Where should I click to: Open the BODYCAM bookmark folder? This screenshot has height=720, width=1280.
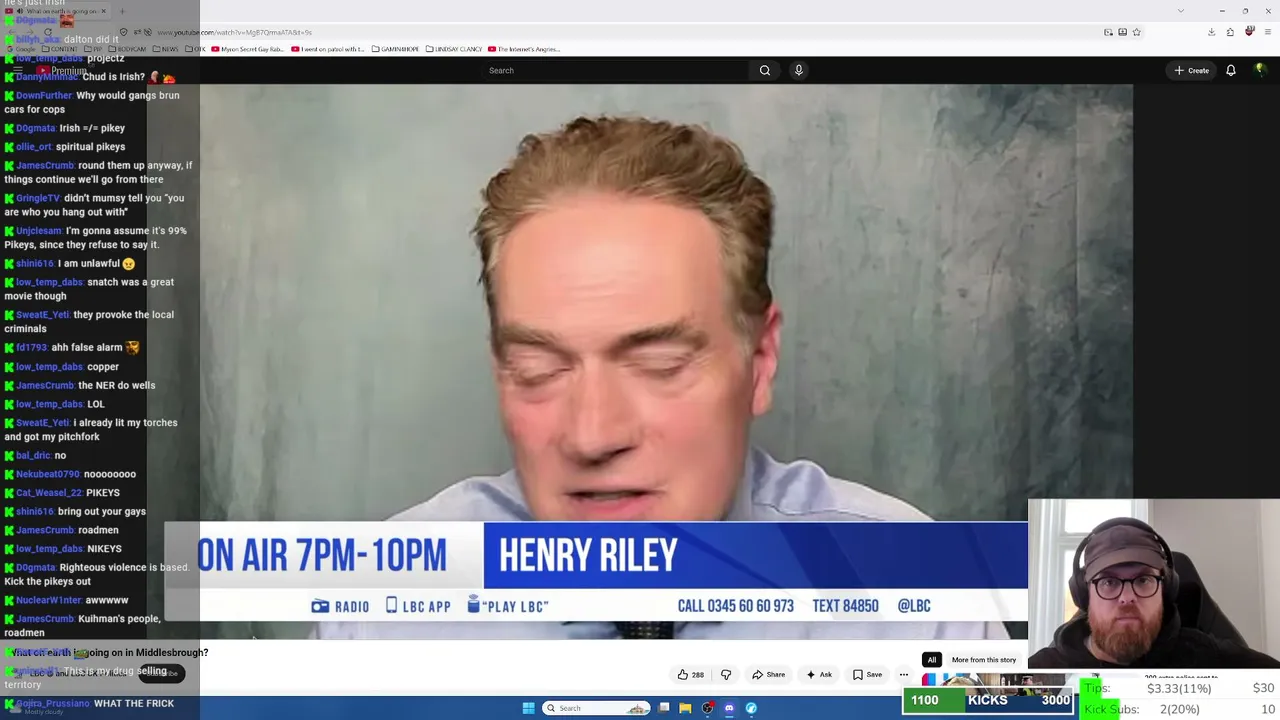pos(129,49)
